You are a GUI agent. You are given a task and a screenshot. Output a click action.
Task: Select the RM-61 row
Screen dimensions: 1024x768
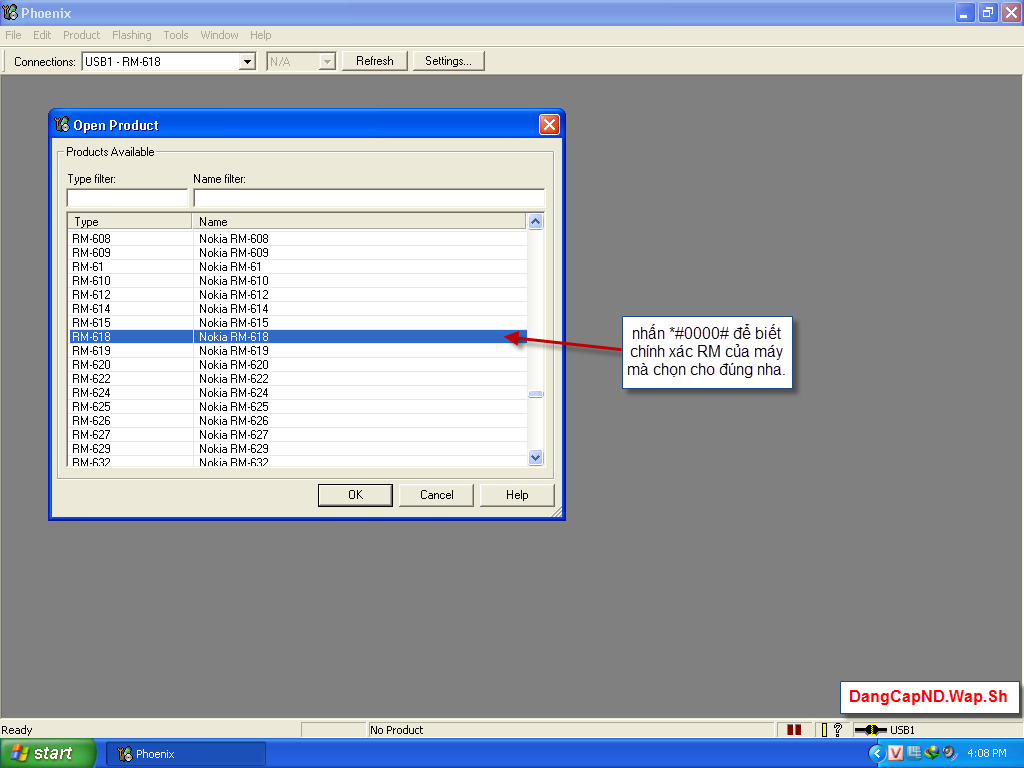coord(298,267)
